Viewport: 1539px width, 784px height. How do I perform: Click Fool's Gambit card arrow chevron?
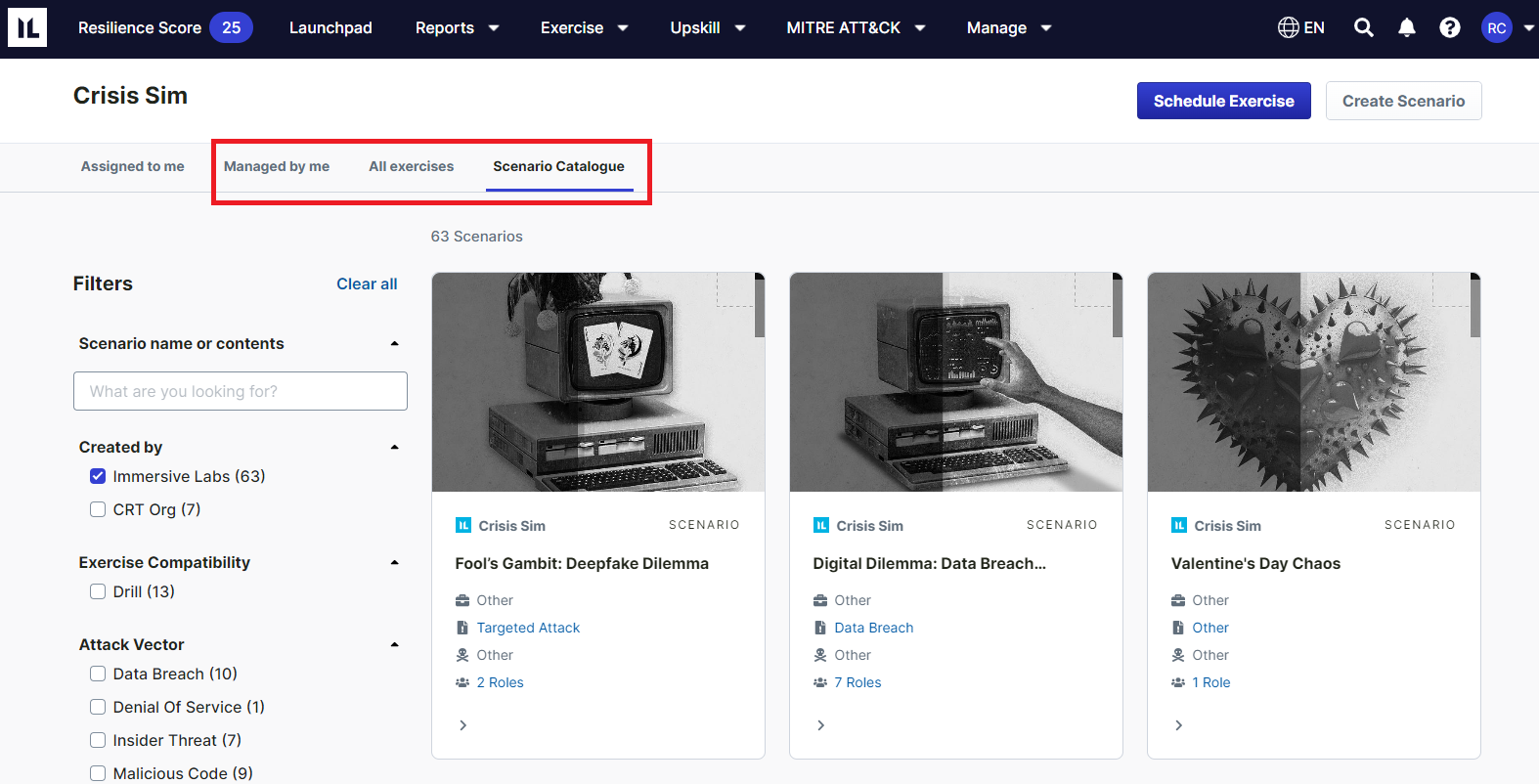(x=463, y=725)
